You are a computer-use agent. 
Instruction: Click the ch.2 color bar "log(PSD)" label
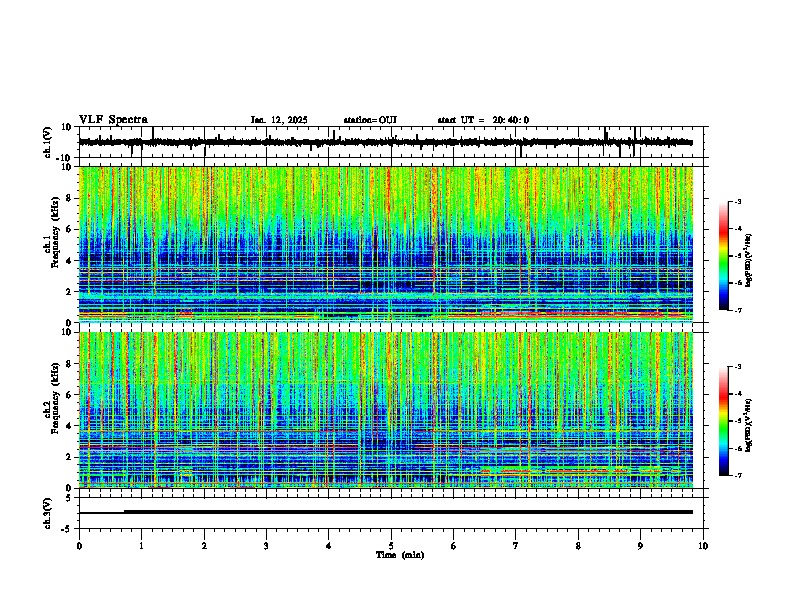pos(749,425)
